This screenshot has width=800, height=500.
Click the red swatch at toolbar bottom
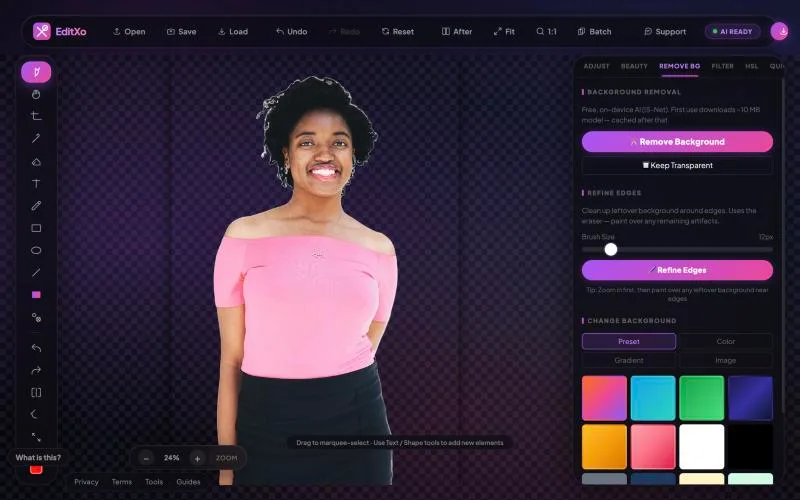[x=36, y=469]
